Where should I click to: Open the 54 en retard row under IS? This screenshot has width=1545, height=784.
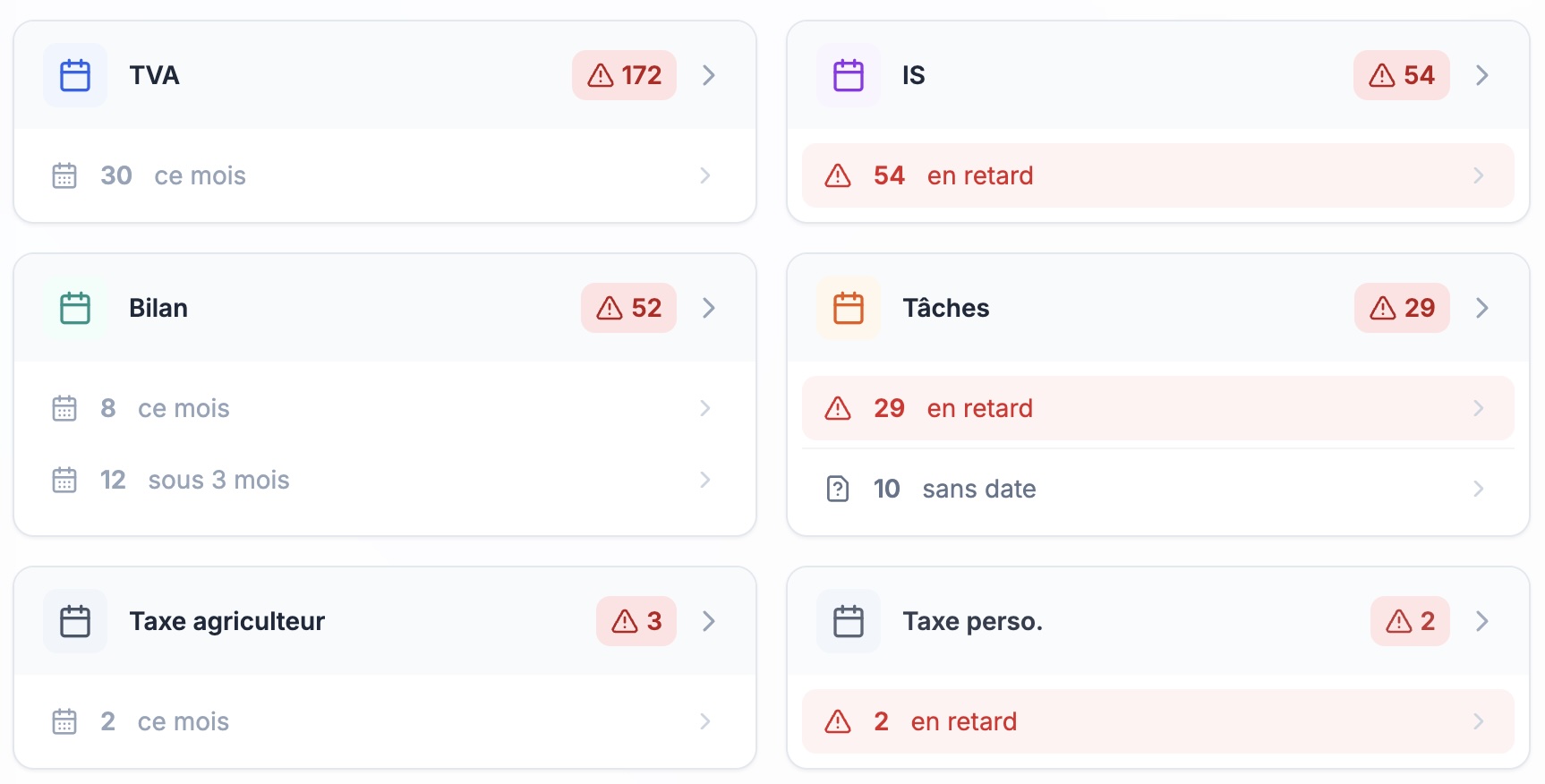(1157, 175)
